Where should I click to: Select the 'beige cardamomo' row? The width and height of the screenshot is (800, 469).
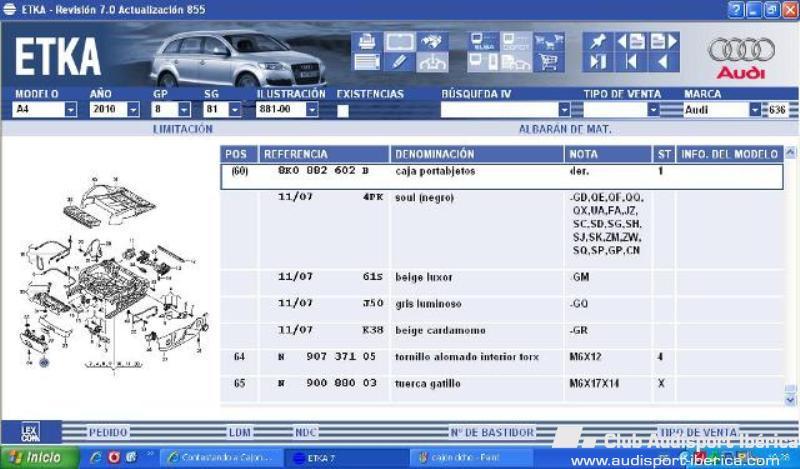pos(502,336)
